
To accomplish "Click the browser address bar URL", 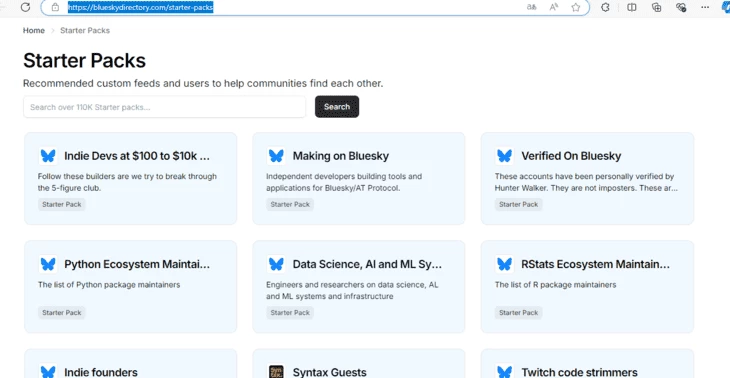I will pos(140,7).
